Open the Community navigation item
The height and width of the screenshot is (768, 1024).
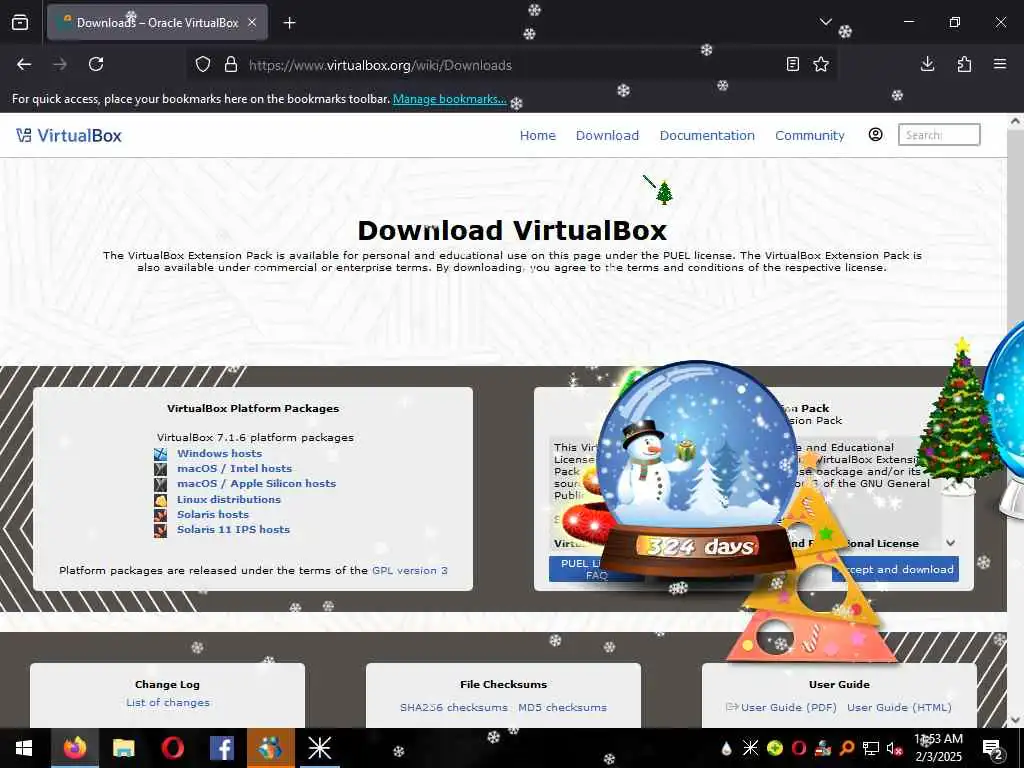tap(809, 135)
